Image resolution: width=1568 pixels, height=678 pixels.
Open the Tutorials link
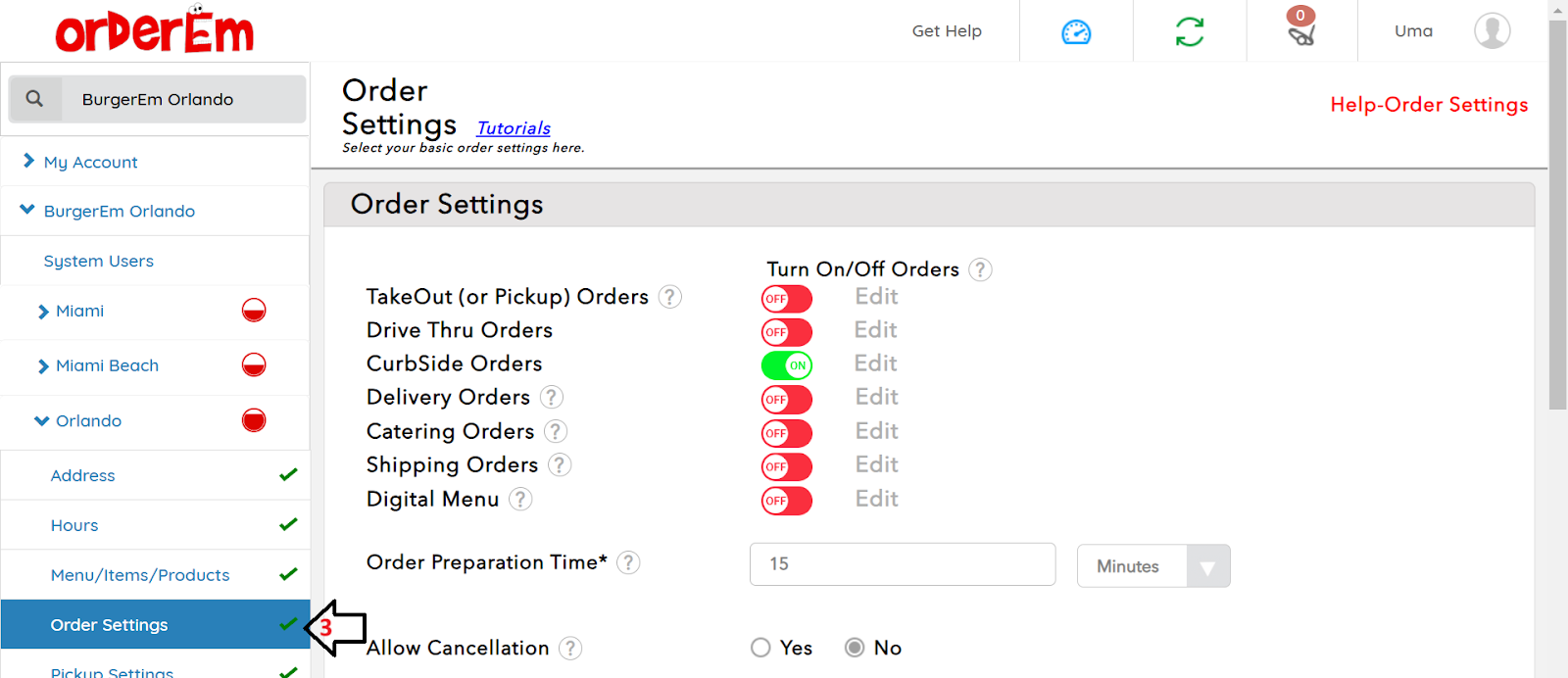[514, 128]
